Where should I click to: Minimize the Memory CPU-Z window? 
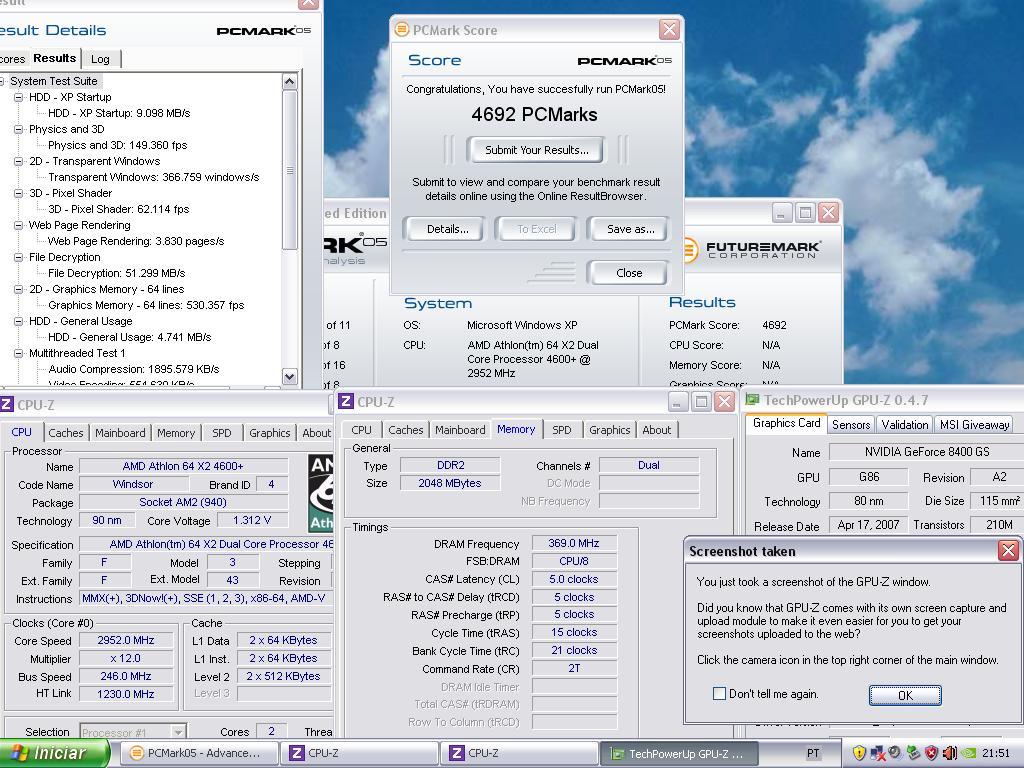(x=677, y=402)
